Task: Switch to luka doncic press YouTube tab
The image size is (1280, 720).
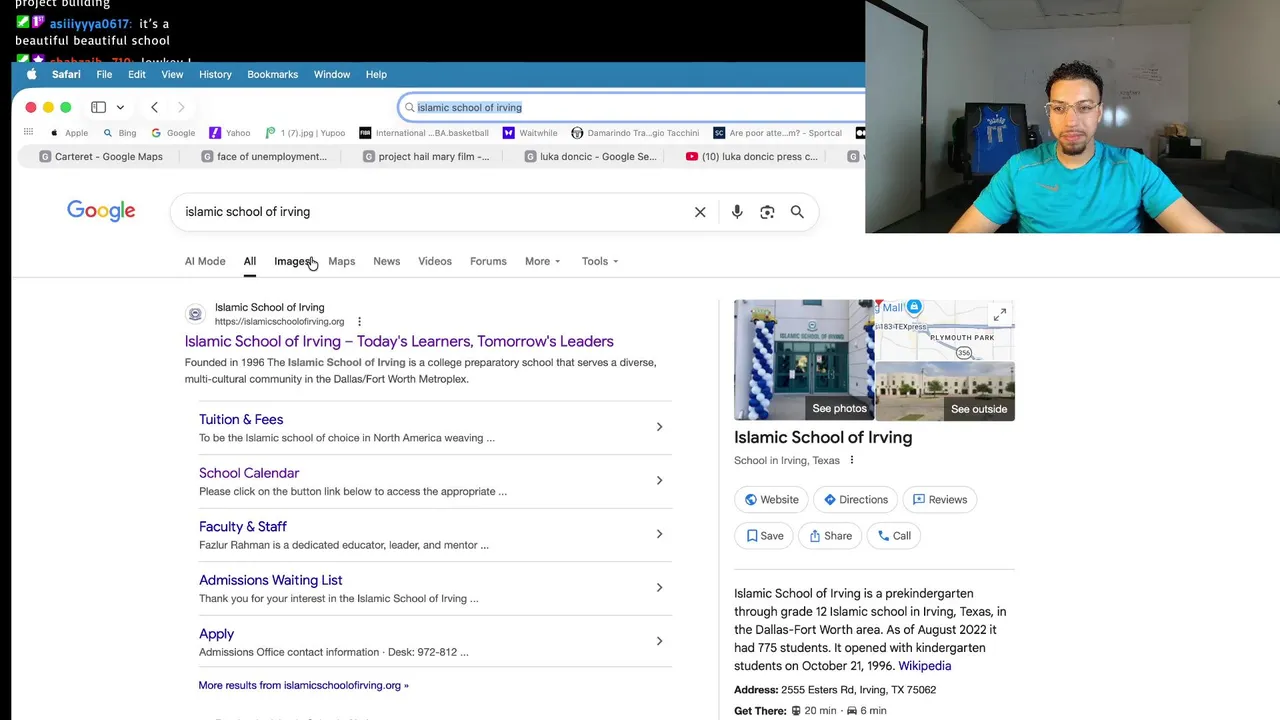Action: (x=752, y=156)
